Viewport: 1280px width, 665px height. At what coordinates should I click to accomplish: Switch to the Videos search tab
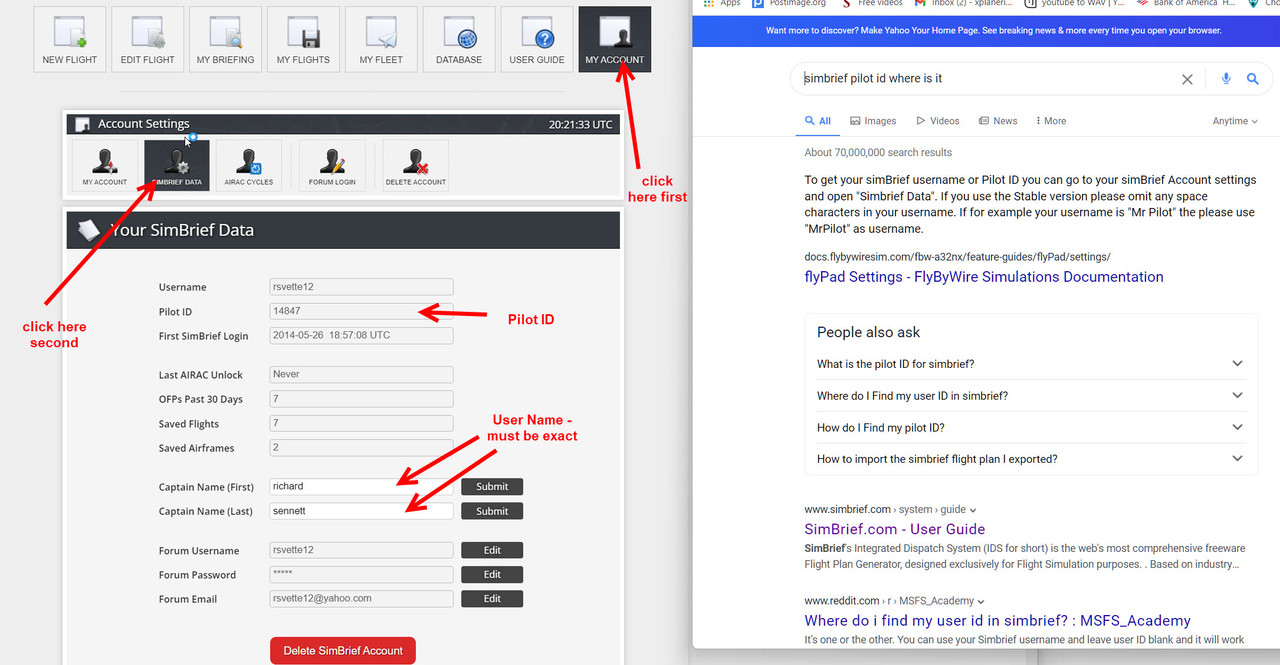938,121
